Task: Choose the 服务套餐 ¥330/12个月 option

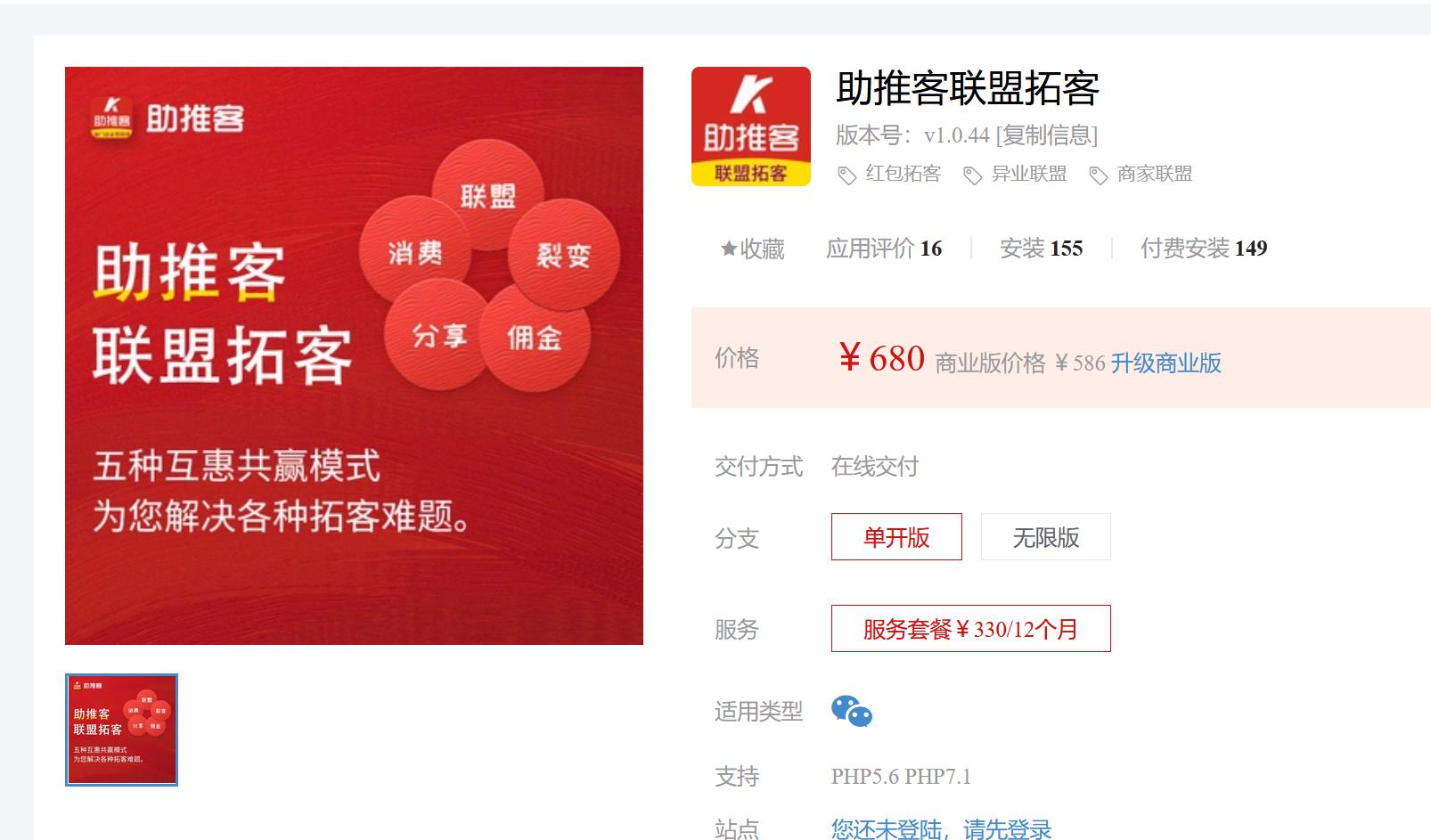Action: 971,629
